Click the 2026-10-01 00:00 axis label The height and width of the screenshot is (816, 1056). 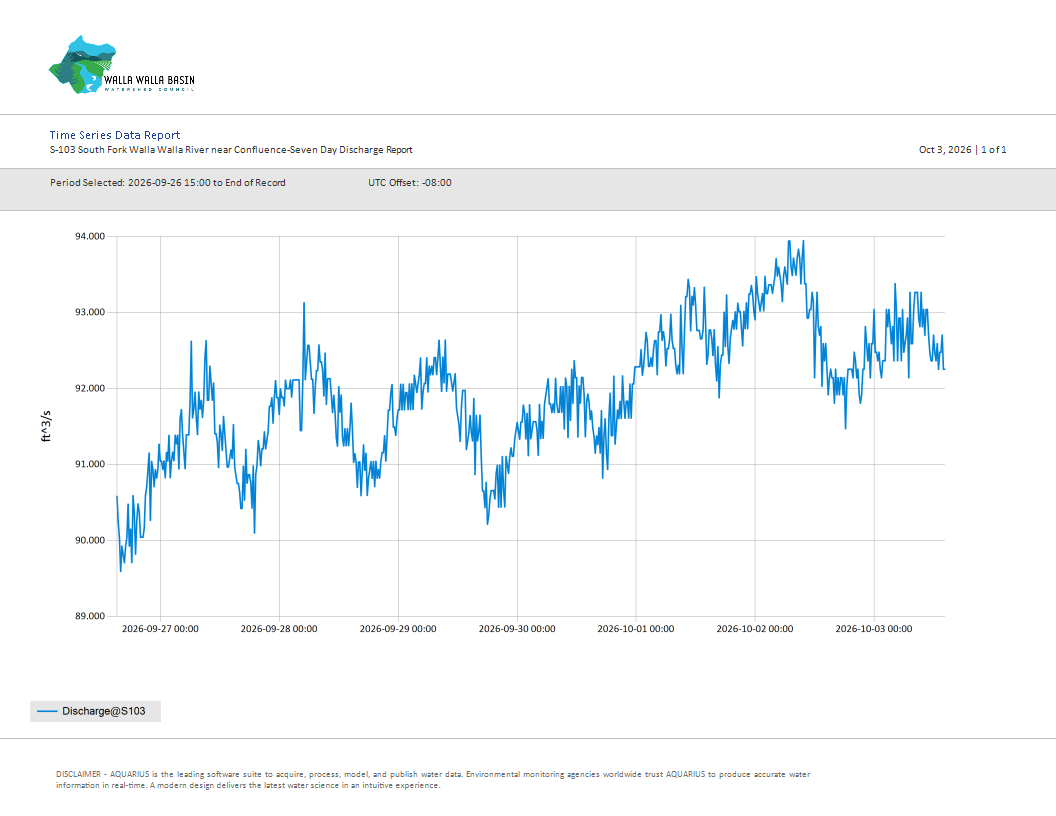pos(636,629)
